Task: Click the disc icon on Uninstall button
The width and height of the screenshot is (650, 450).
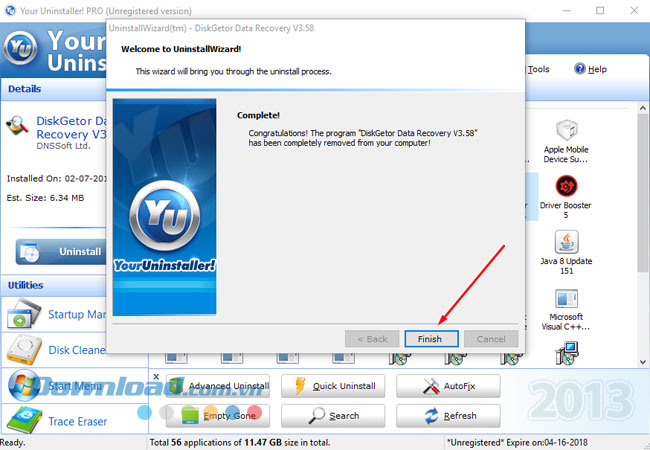Action: point(30,252)
